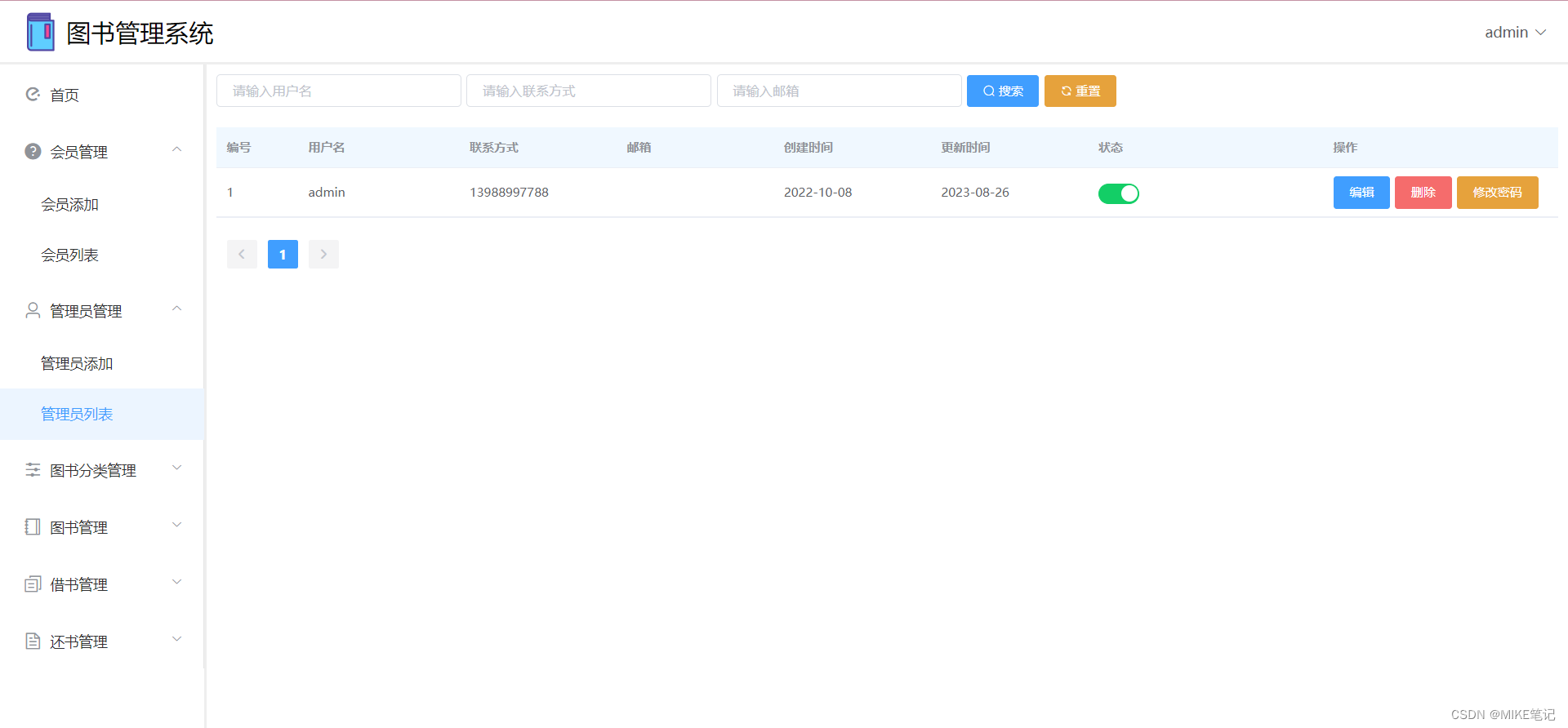The width and height of the screenshot is (1568, 728).
Task: Select page 1 in pagination
Action: coord(283,254)
